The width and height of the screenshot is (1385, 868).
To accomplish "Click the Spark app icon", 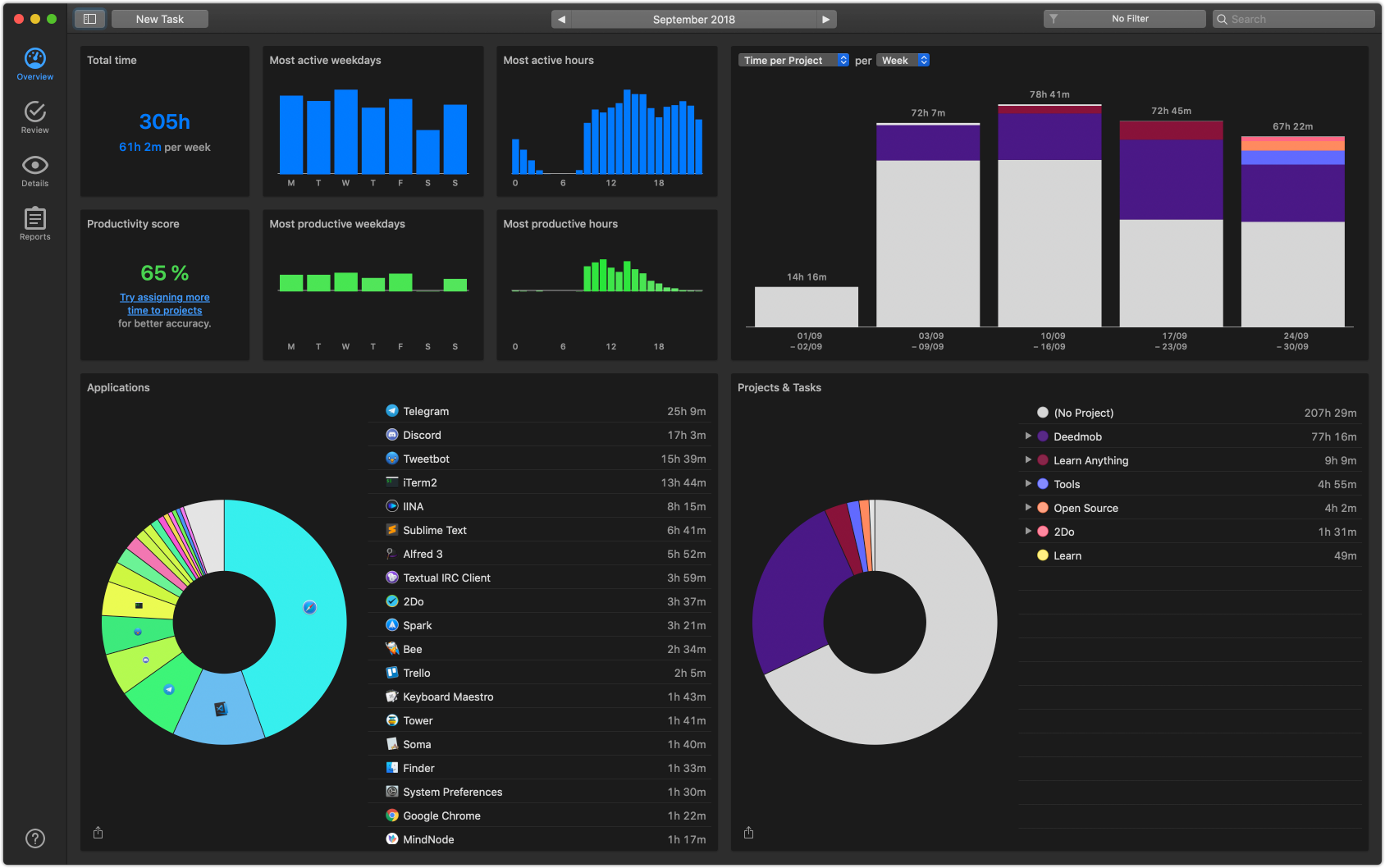I will point(392,625).
